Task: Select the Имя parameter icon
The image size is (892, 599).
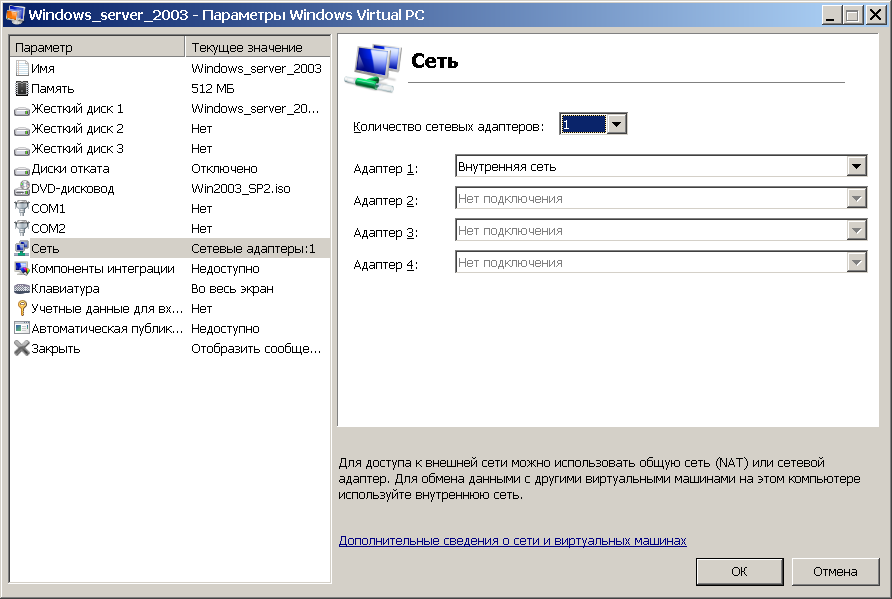Action: tap(22, 68)
